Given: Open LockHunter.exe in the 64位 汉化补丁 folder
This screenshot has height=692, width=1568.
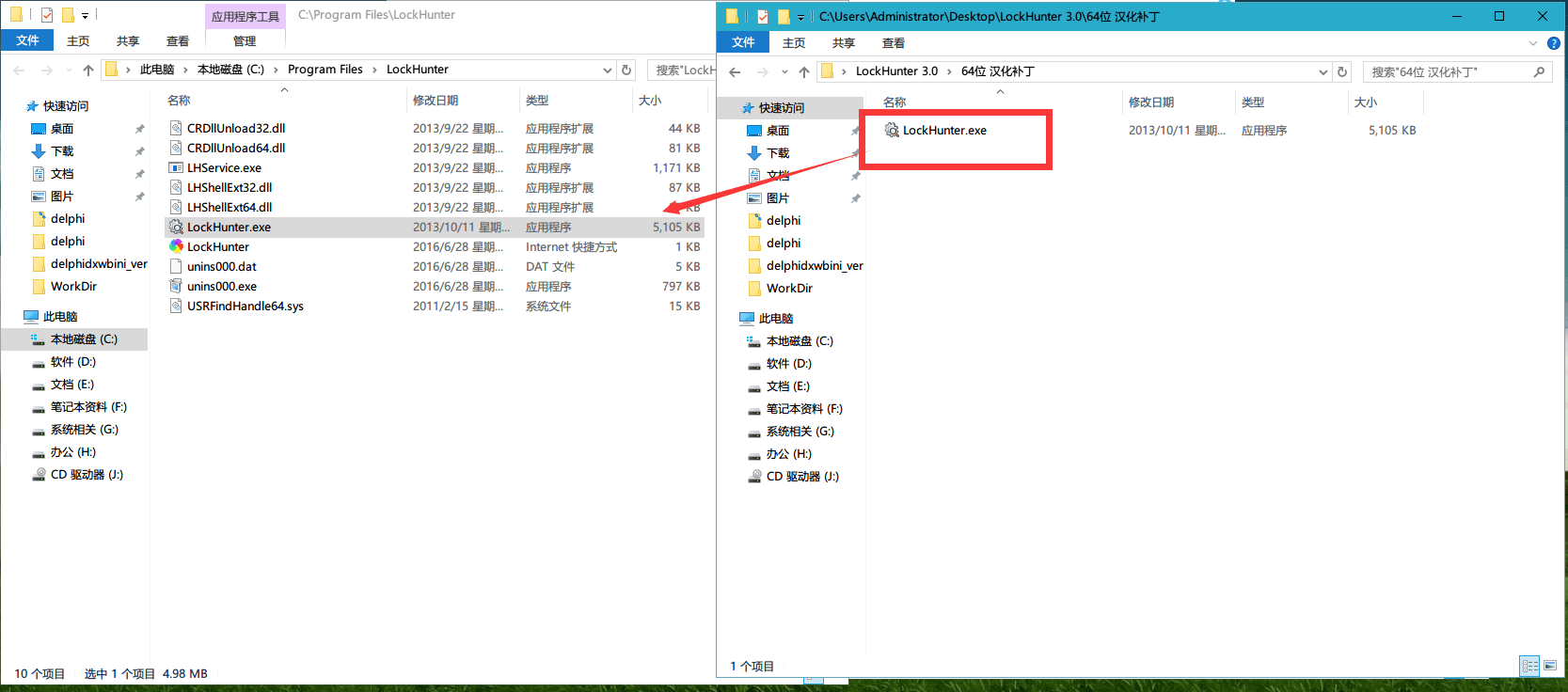Looking at the screenshot, I should coord(943,131).
